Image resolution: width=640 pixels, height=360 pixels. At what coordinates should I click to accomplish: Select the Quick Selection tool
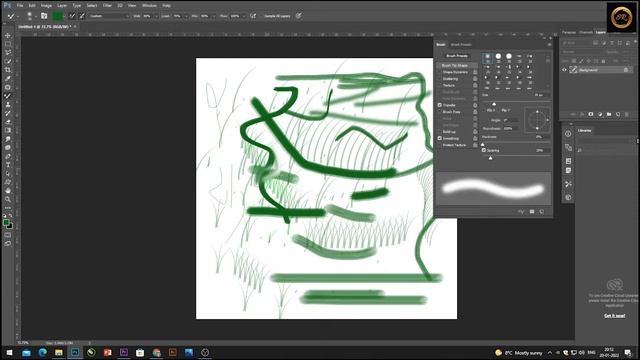click(x=8, y=61)
